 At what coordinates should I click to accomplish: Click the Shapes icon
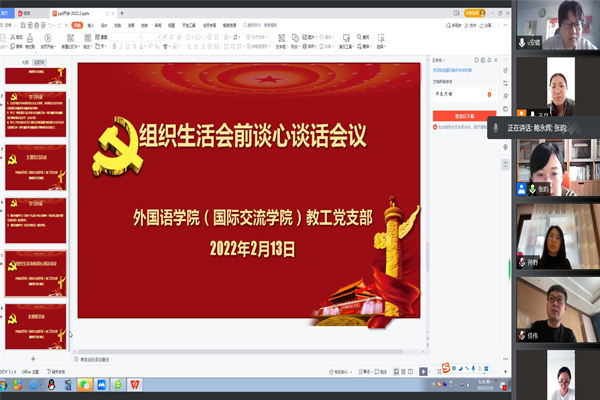click(x=295, y=38)
